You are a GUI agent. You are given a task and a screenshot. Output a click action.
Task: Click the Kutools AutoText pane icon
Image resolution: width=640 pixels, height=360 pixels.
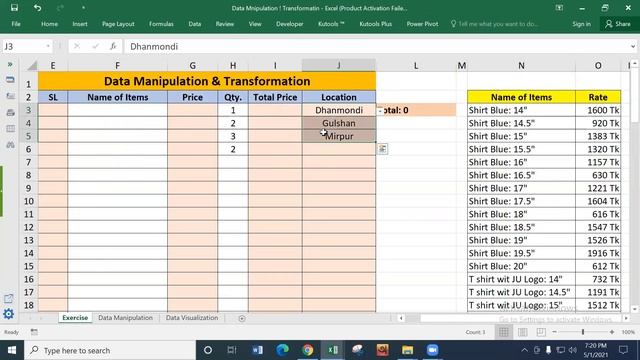pyautogui.click(x=10, y=96)
